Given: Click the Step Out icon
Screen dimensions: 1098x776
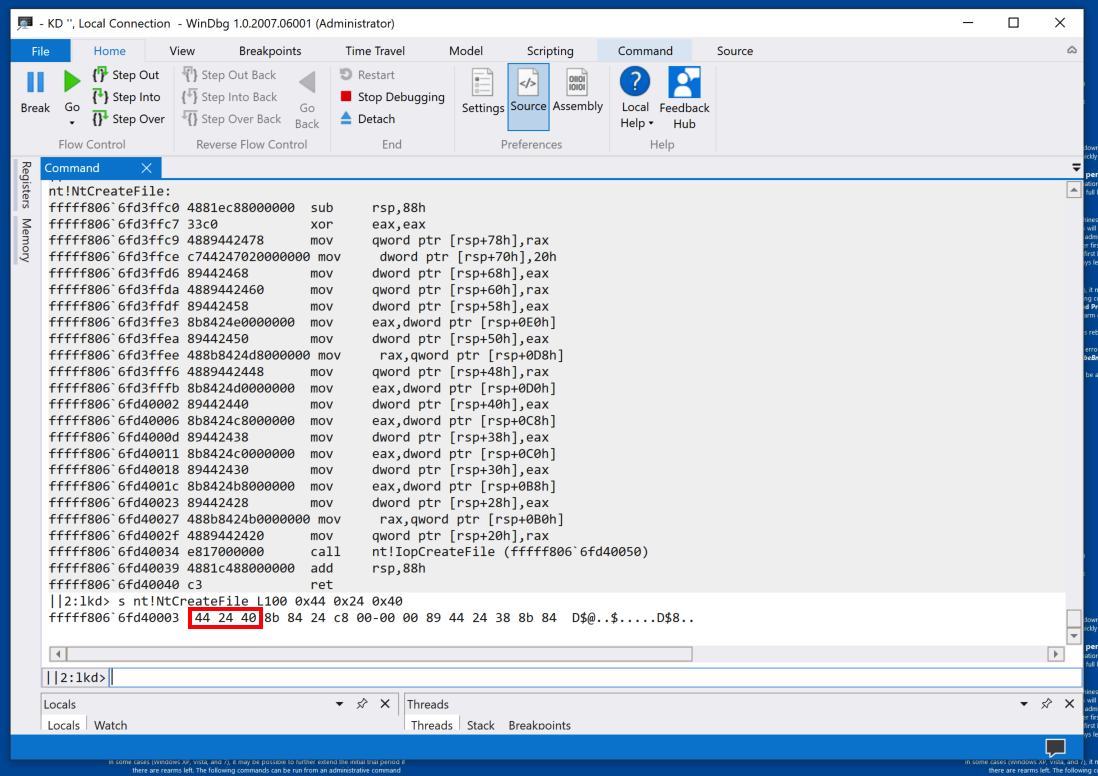Looking at the screenshot, I should pos(100,75).
